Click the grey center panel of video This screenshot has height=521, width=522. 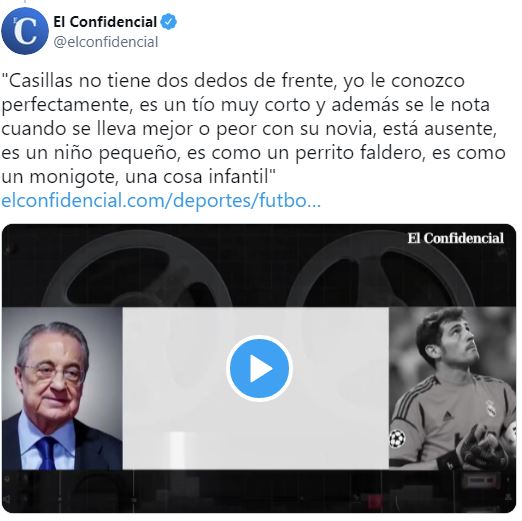pos(256,388)
